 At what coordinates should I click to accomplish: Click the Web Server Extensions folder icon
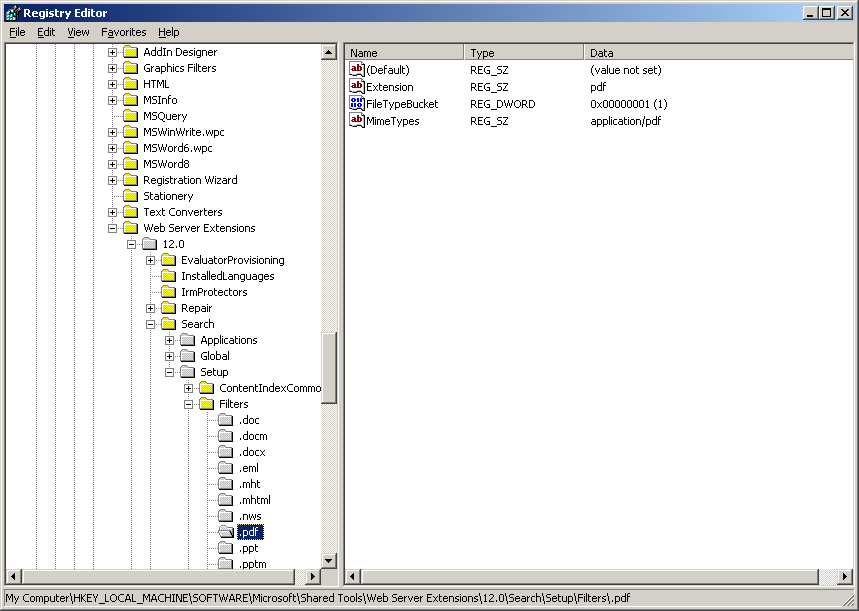click(x=130, y=228)
